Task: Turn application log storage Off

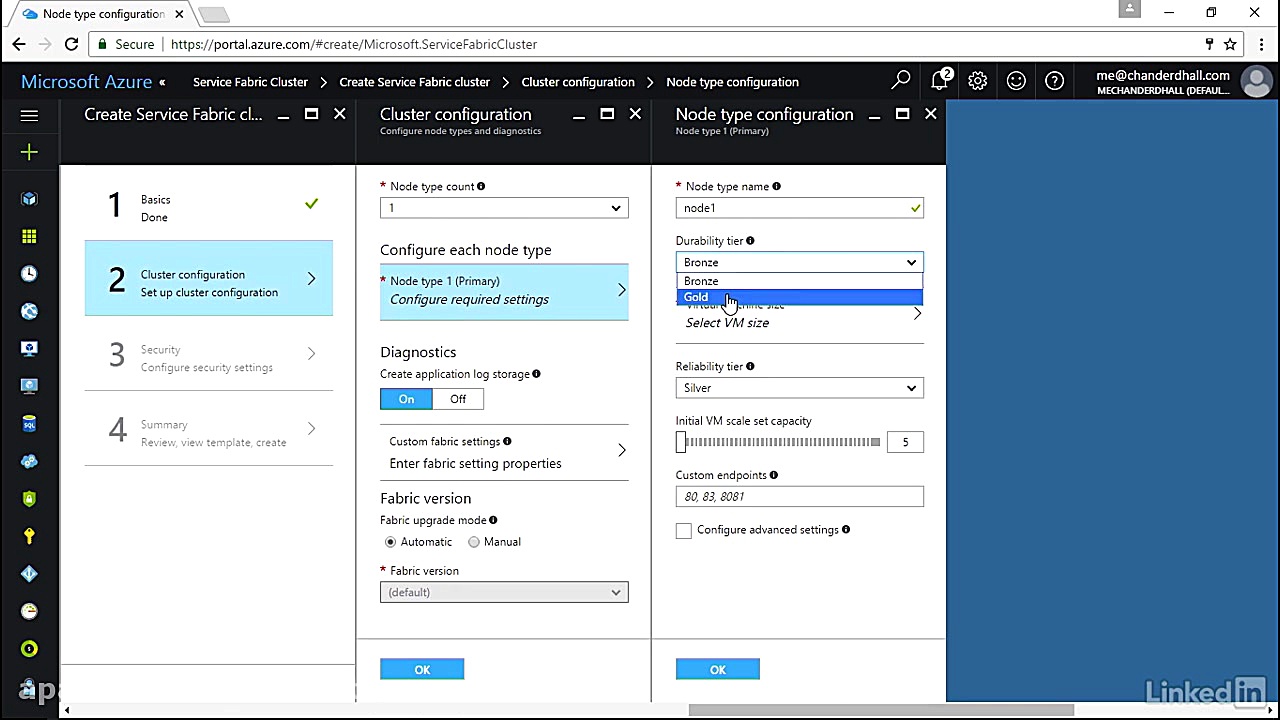Action: coord(458,399)
